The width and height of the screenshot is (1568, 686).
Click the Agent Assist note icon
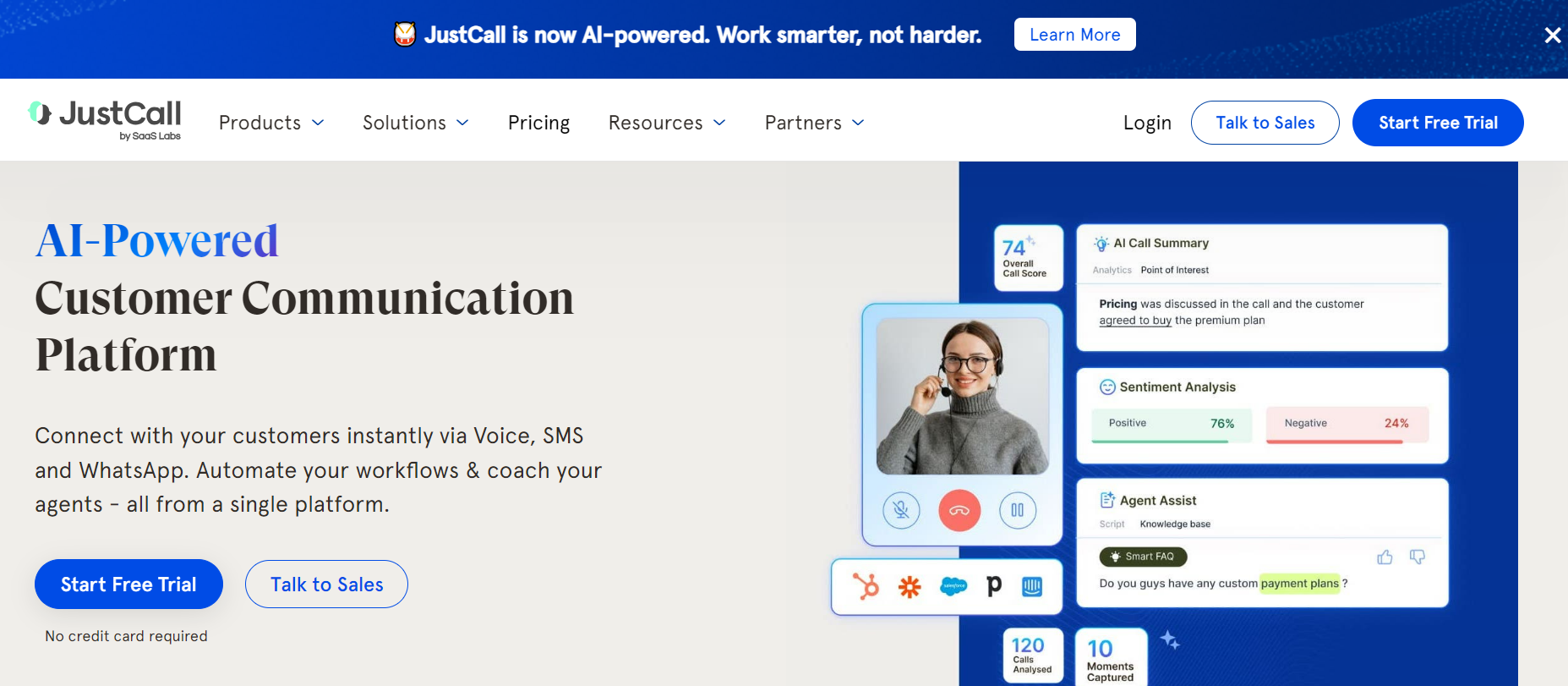pos(1107,500)
